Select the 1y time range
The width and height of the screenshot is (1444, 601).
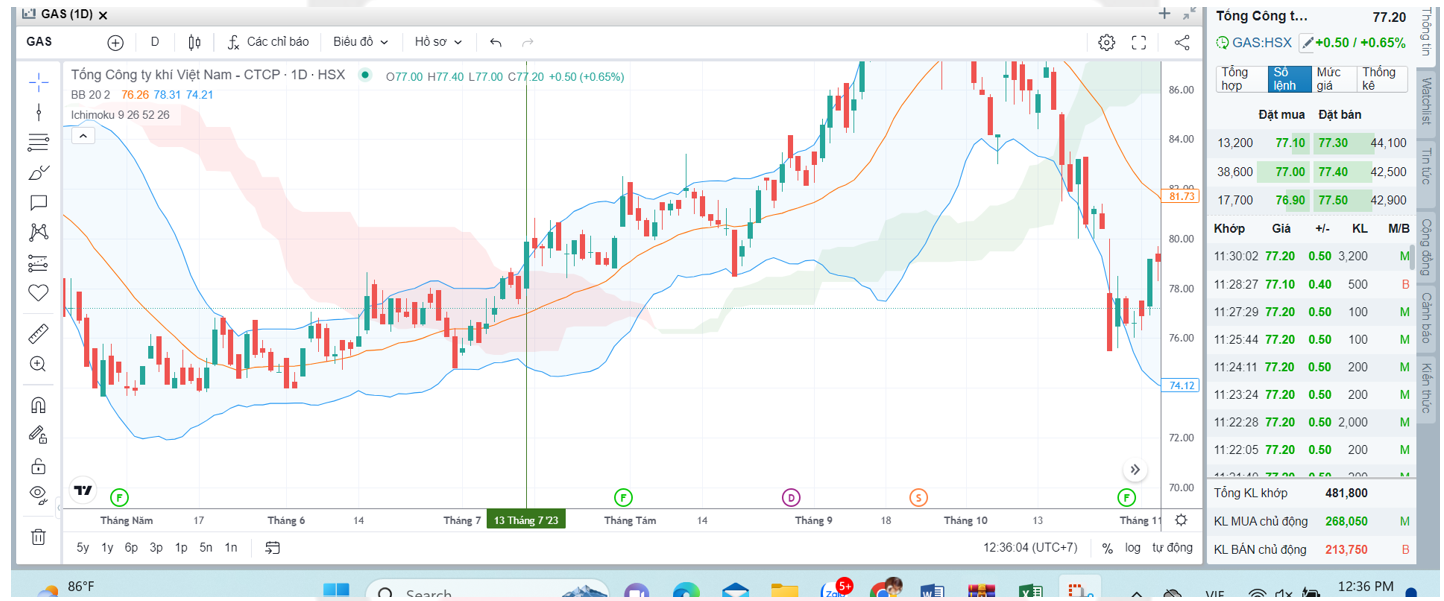pyautogui.click(x=107, y=547)
